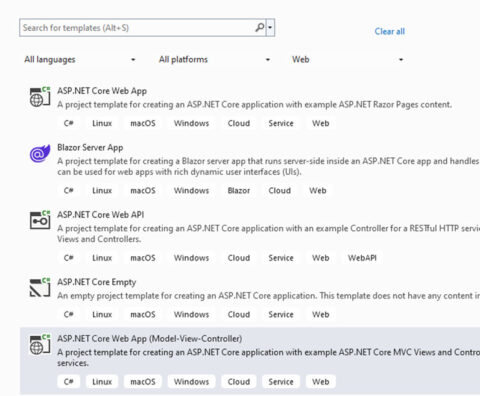Click the ASP.NET Core Empty template icon
480x396 pixels.
pos(40,287)
